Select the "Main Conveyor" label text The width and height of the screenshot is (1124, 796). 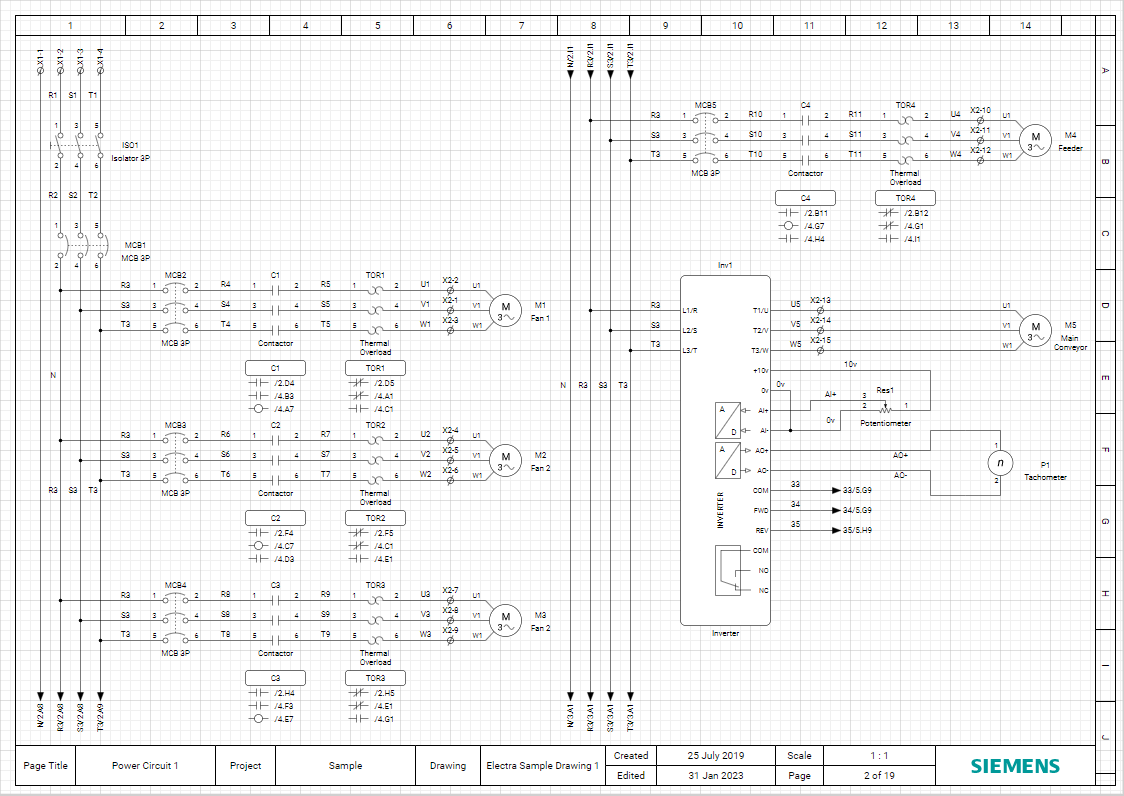[1070, 343]
